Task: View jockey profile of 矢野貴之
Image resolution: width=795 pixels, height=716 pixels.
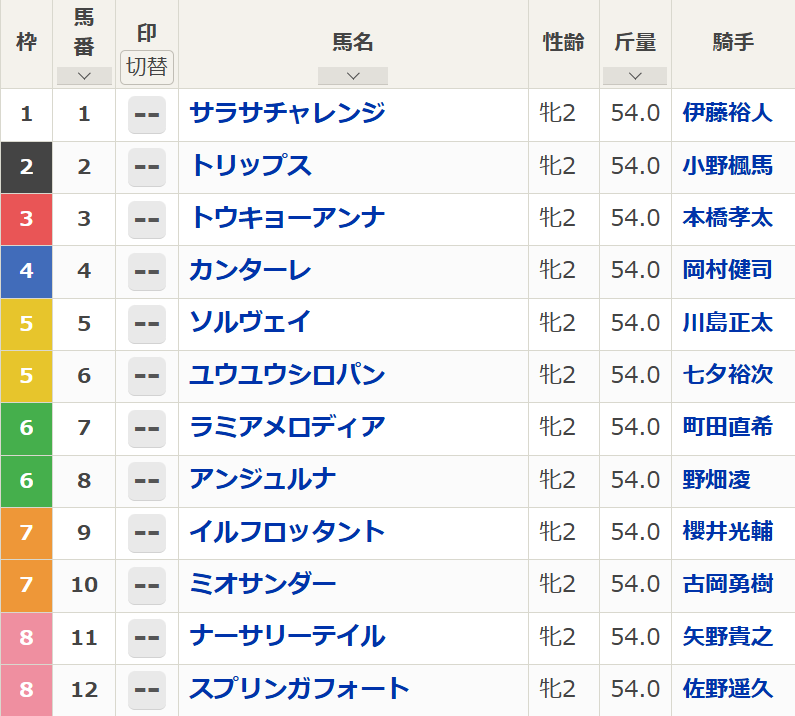Action: (727, 636)
